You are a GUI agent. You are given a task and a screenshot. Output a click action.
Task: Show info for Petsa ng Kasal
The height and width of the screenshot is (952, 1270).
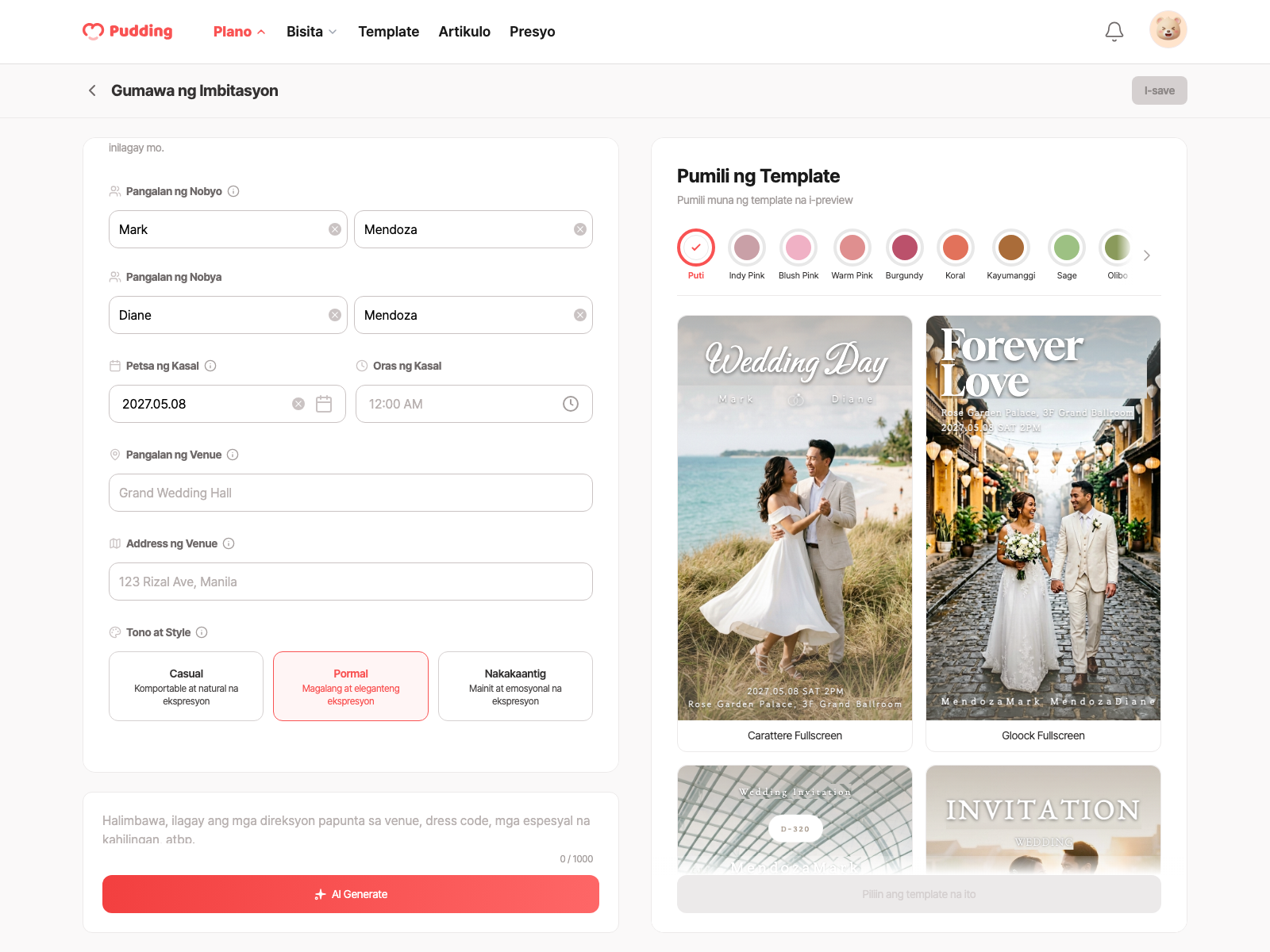(210, 366)
